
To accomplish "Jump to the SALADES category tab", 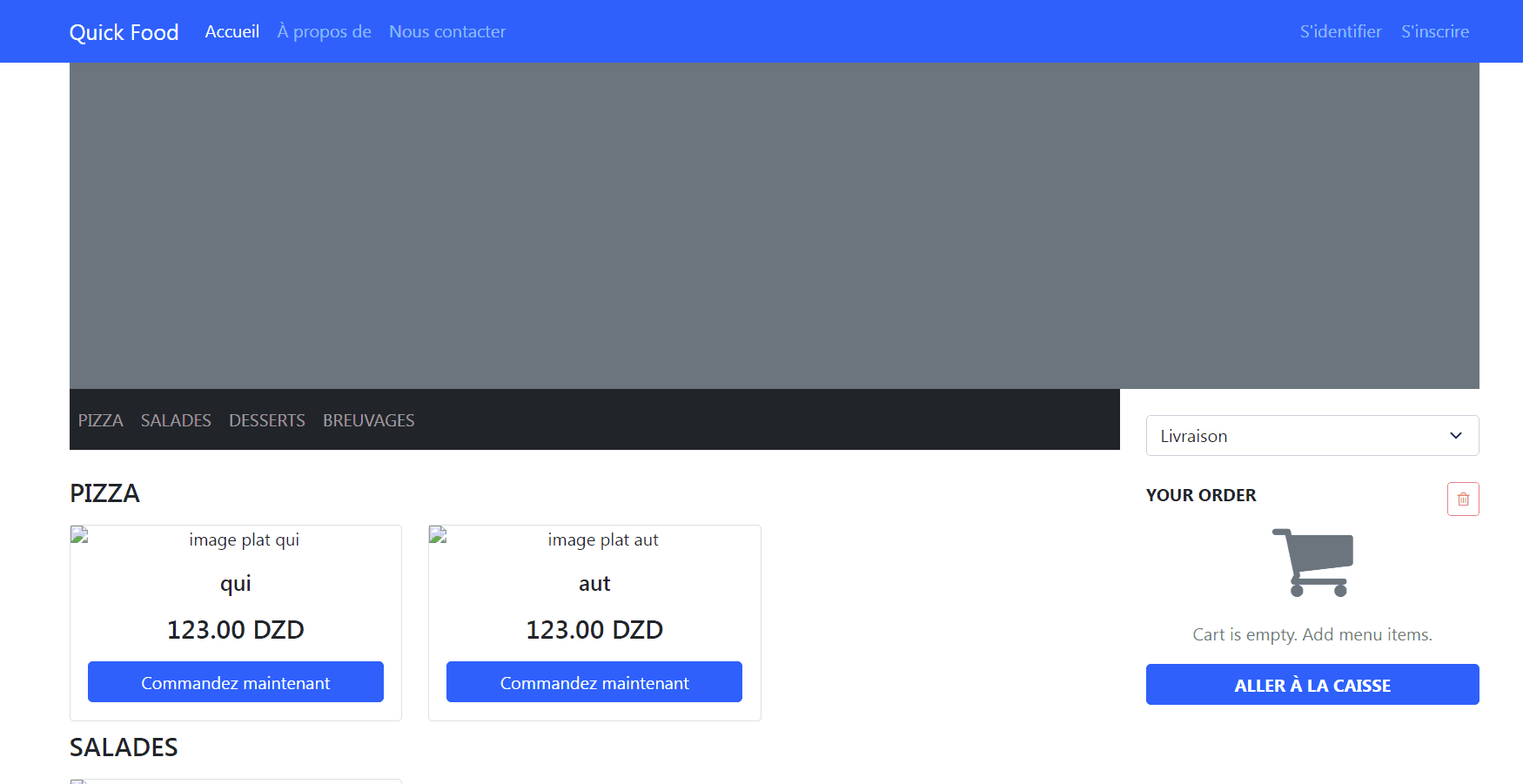I will [x=176, y=420].
